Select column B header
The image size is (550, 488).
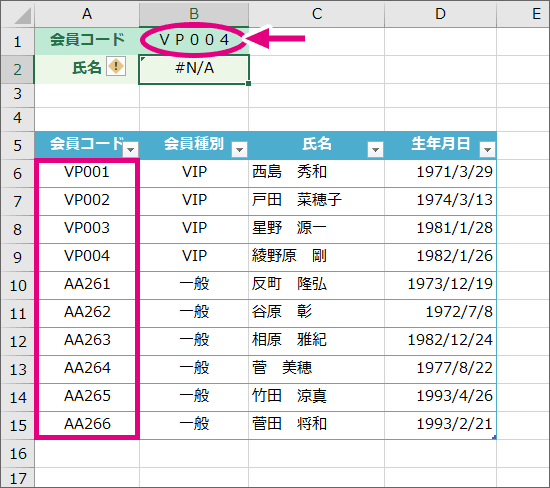click(x=194, y=14)
